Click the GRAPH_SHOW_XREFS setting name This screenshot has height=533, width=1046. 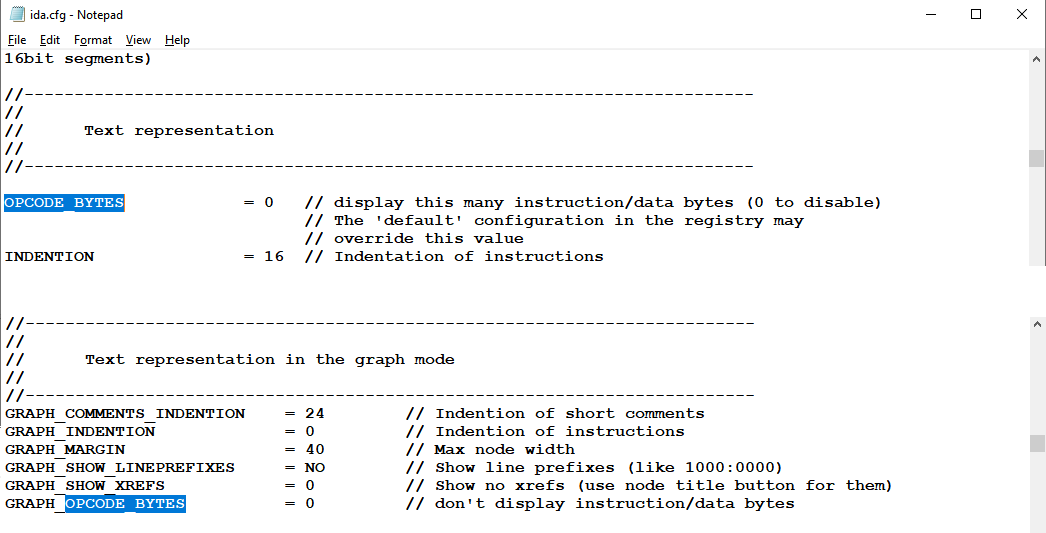click(85, 486)
